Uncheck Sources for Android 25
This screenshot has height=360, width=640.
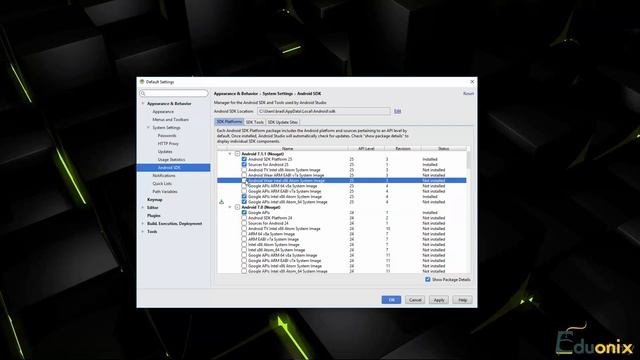[x=244, y=164]
